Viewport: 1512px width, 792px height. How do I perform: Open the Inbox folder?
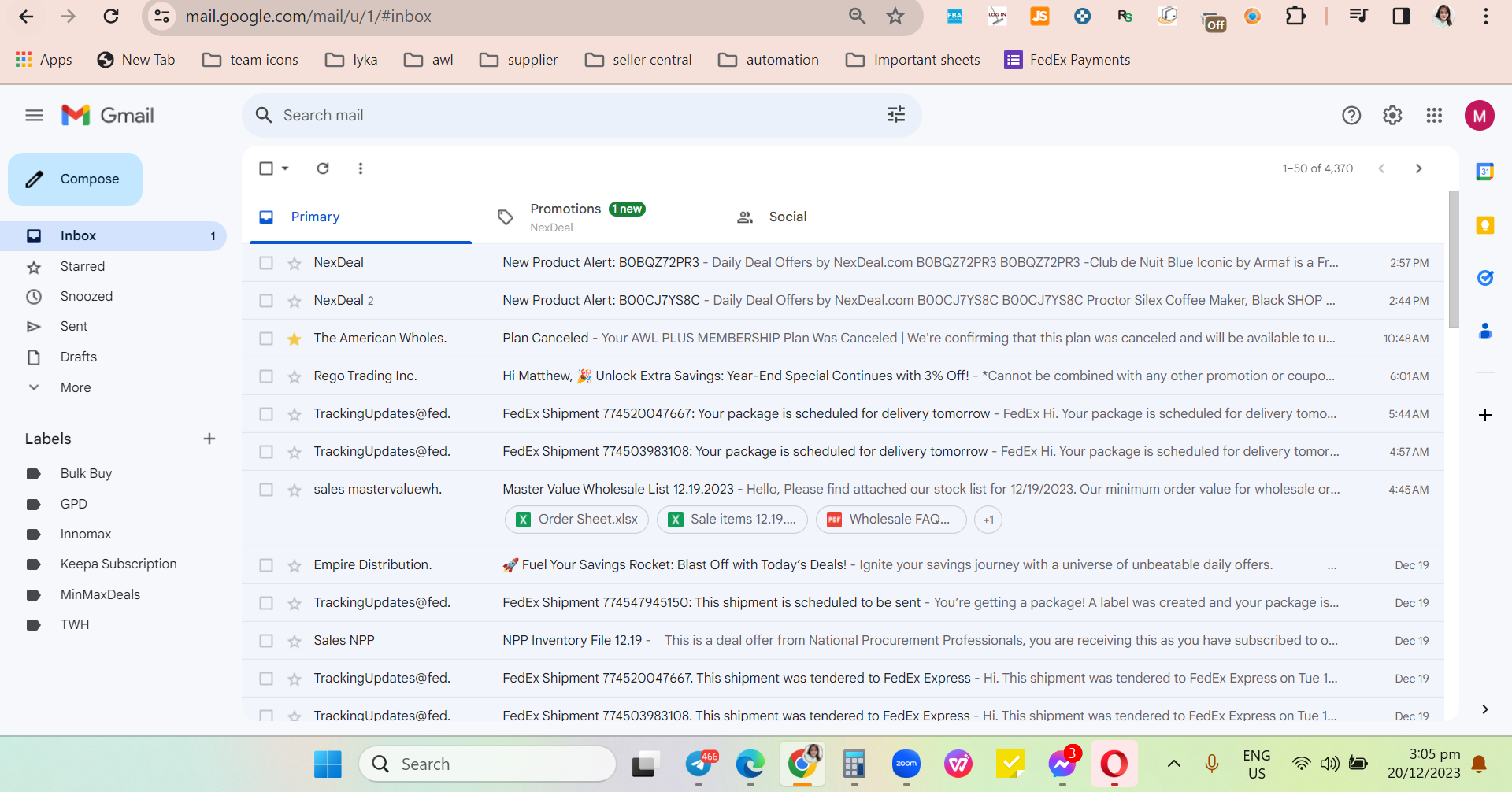tap(113, 235)
